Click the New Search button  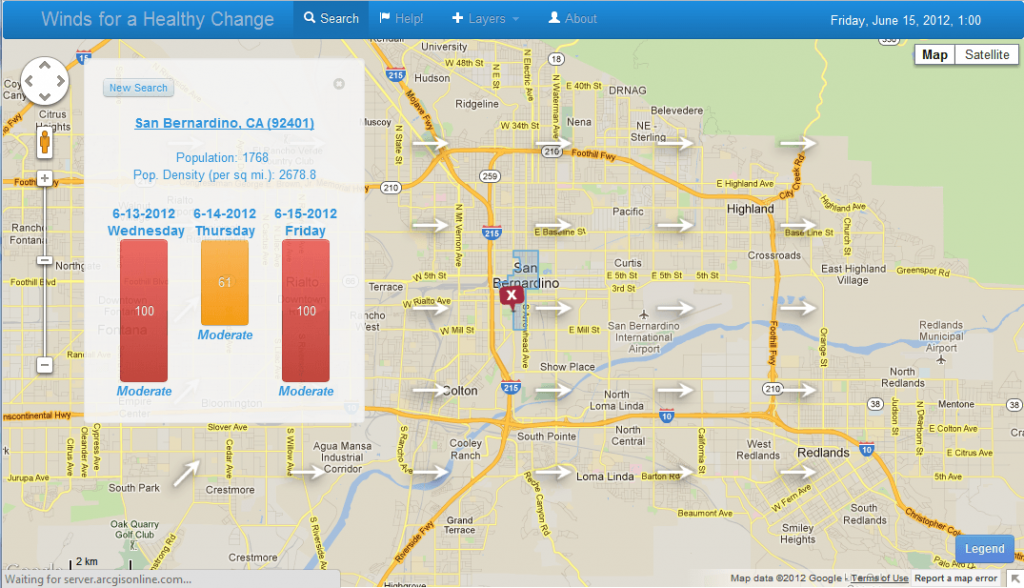point(138,88)
